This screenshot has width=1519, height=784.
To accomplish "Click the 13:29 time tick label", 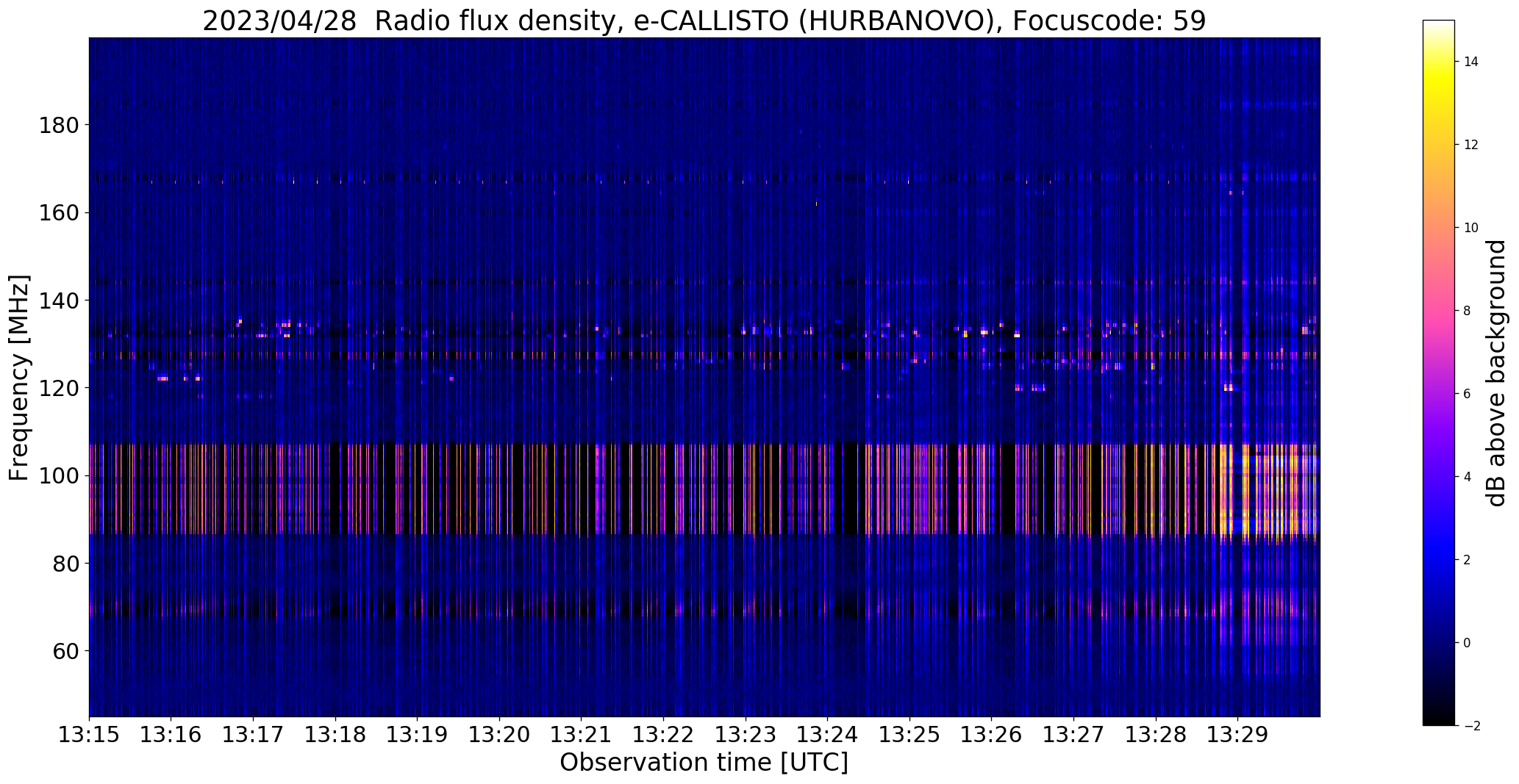I will 1238,735.
